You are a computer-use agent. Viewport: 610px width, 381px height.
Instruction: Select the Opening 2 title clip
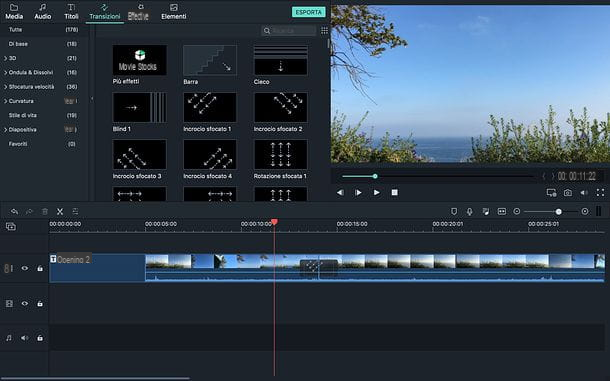[x=97, y=268]
